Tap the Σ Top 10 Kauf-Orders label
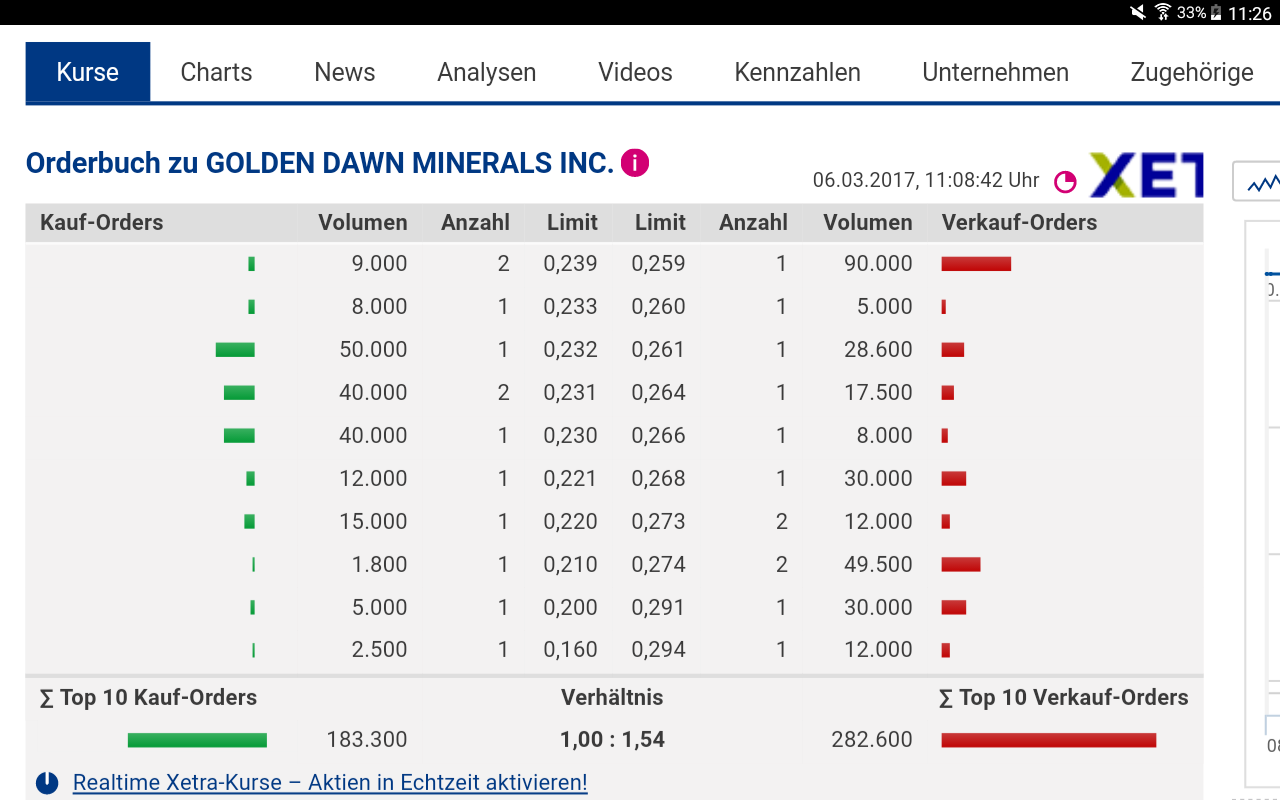The width and height of the screenshot is (1280, 800). tap(148, 698)
